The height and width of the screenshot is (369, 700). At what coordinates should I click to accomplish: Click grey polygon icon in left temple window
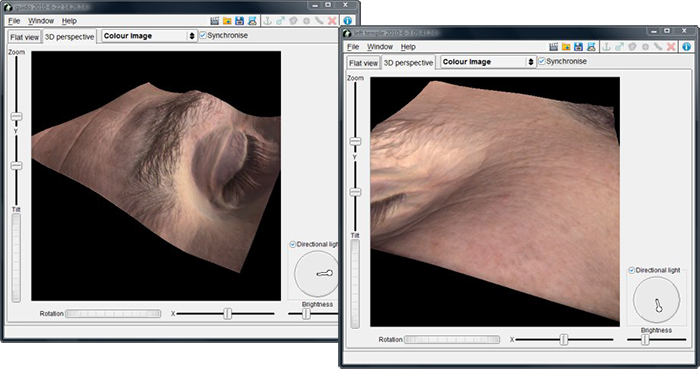(x=632, y=46)
